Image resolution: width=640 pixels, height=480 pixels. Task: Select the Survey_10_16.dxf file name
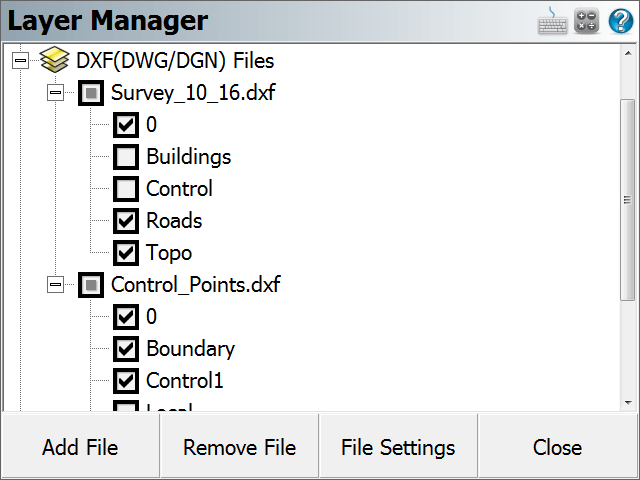point(193,93)
